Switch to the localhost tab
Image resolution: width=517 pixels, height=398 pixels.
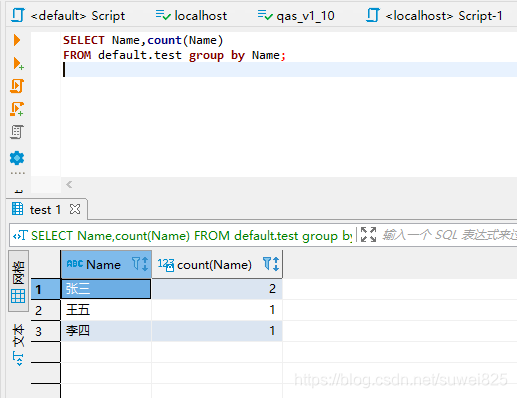coord(191,15)
